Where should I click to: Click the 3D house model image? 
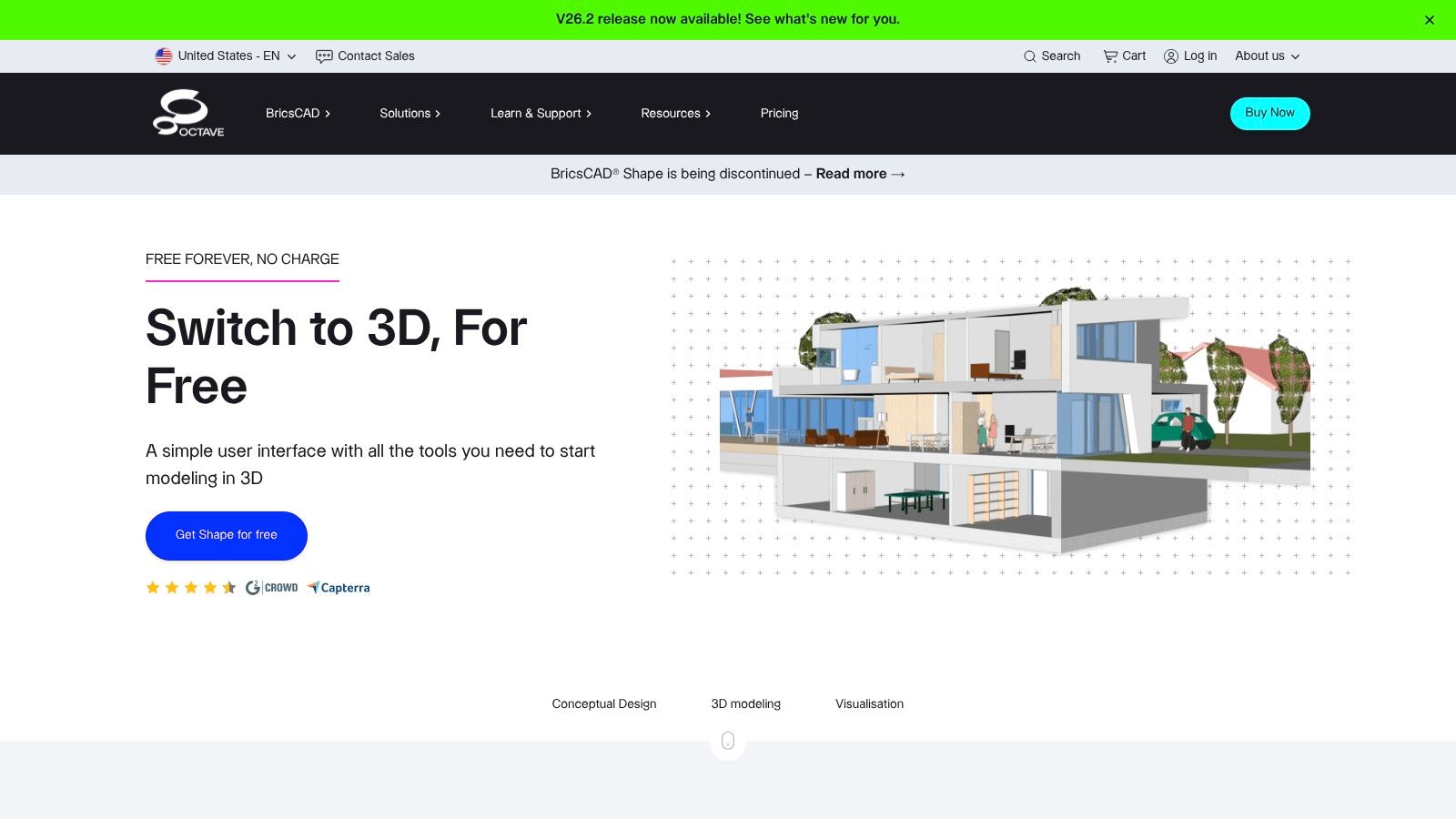point(1015,420)
